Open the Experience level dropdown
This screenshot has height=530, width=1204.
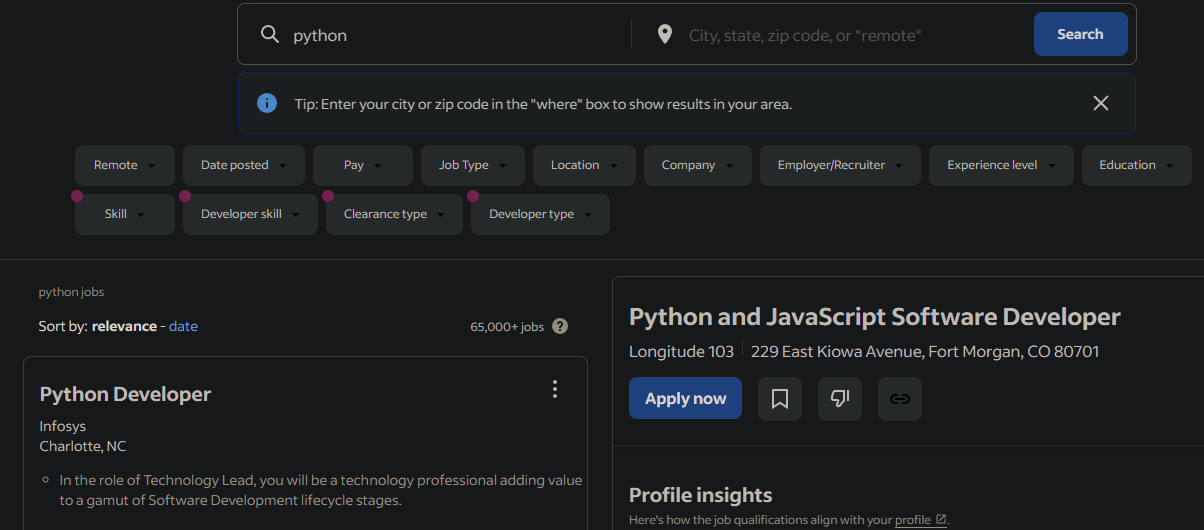1001,165
